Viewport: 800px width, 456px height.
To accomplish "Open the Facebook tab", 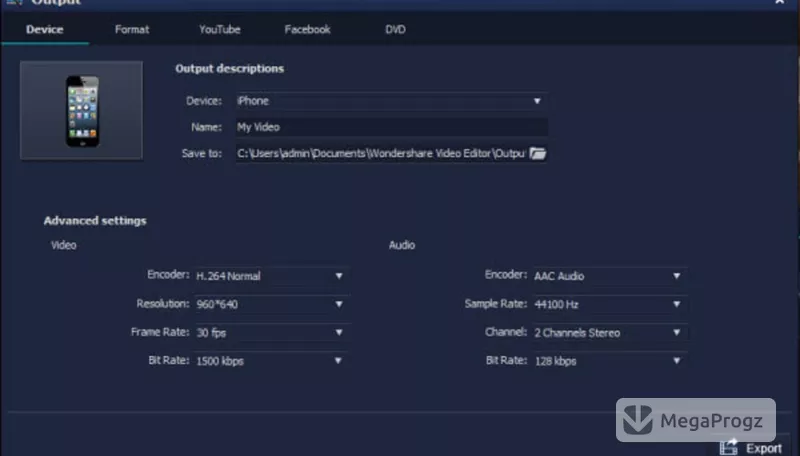I will pos(307,30).
